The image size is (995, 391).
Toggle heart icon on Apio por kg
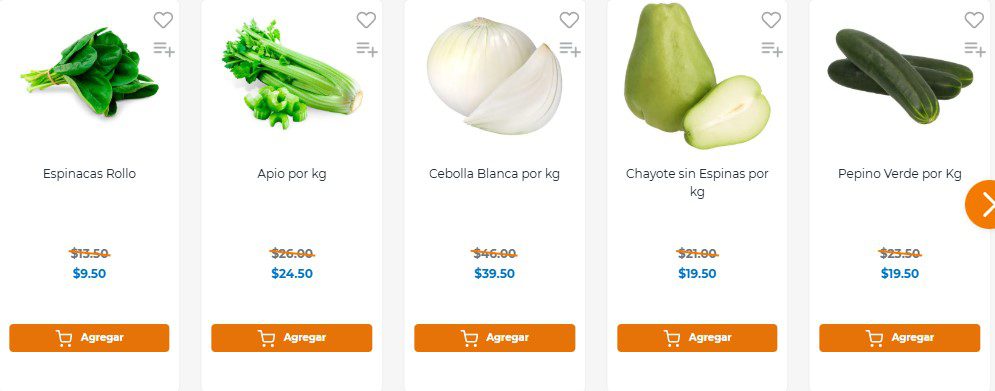click(366, 20)
